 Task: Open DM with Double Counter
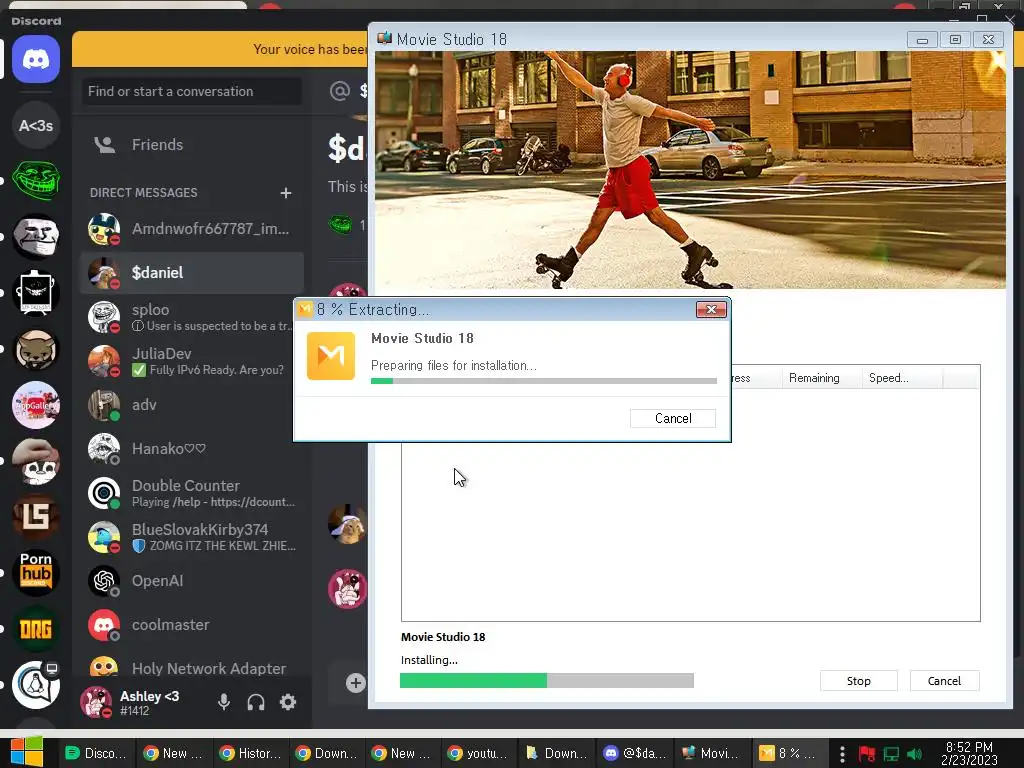tap(192, 493)
